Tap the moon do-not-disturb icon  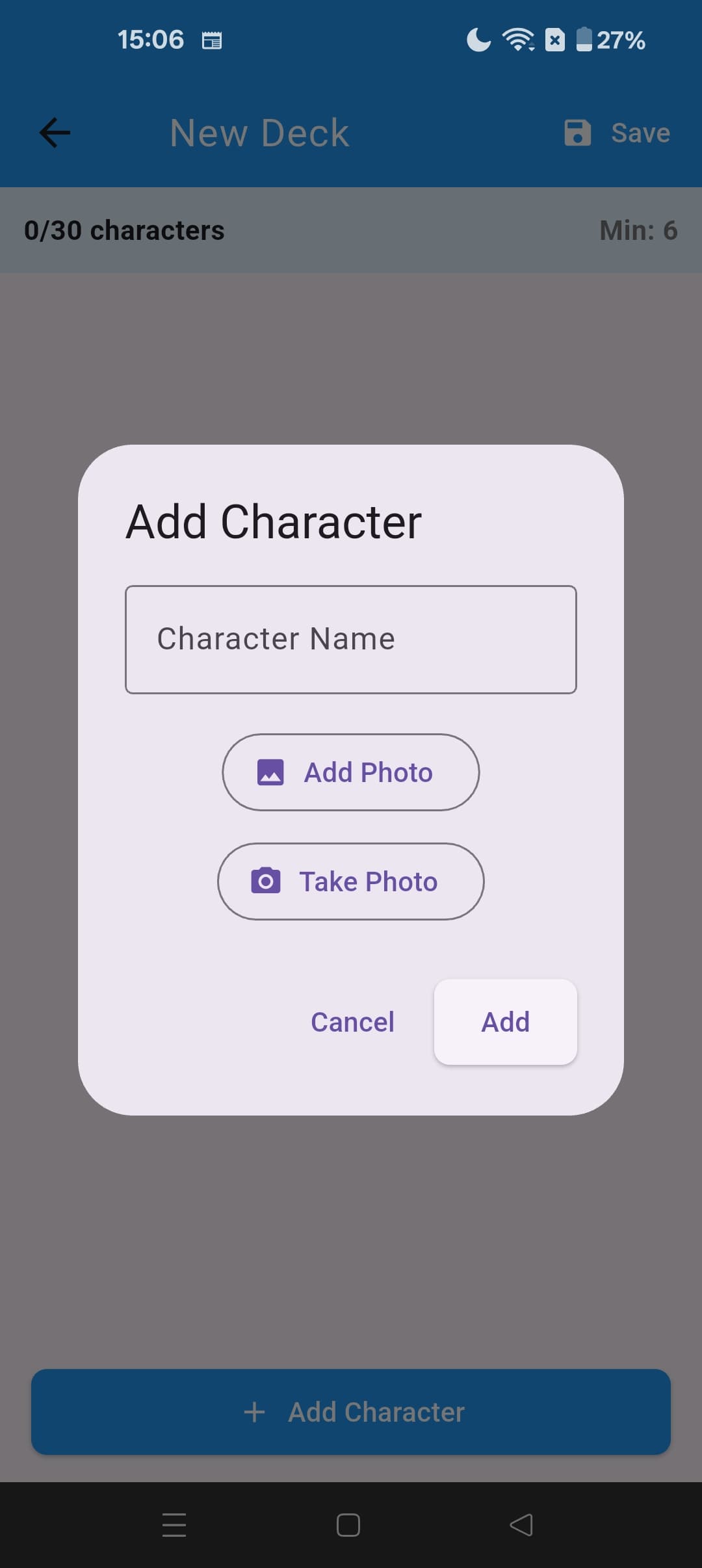click(x=478, y=40)
